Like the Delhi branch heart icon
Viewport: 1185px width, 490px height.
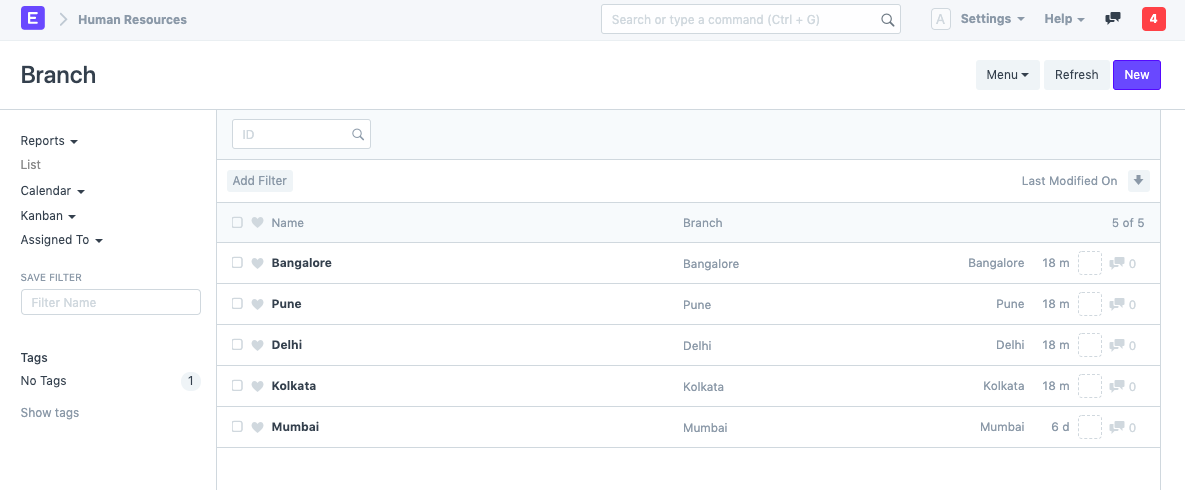(257, 345)
